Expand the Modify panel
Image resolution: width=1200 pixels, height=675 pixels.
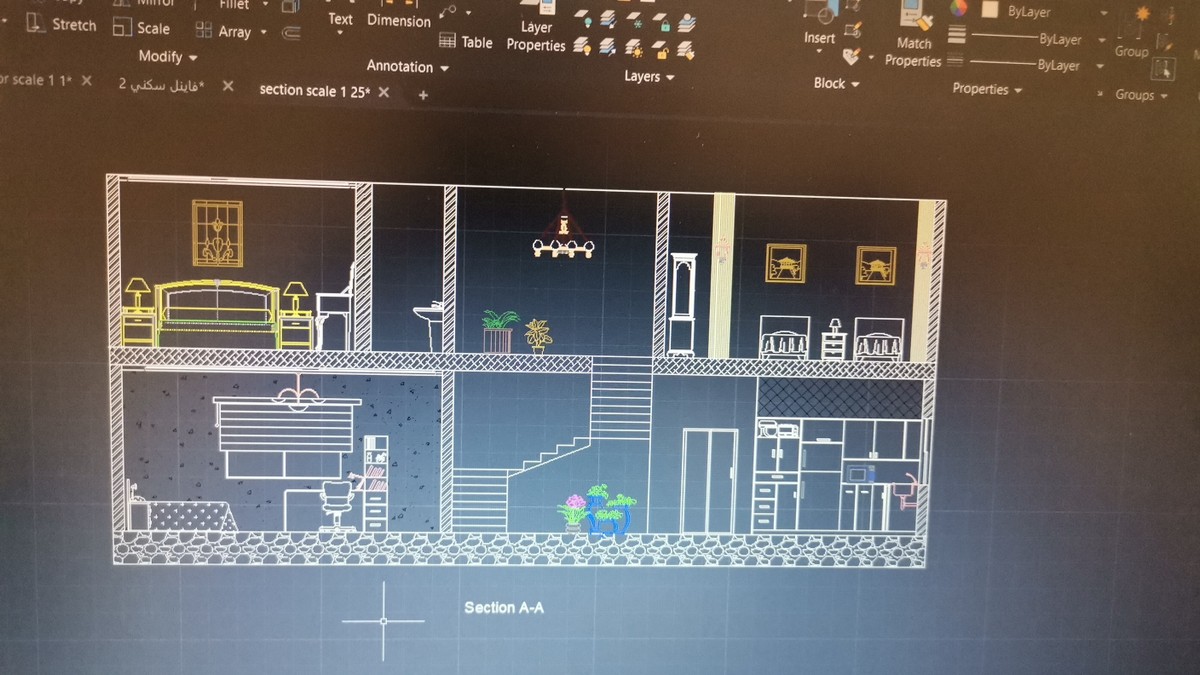[x=167, y=57]
